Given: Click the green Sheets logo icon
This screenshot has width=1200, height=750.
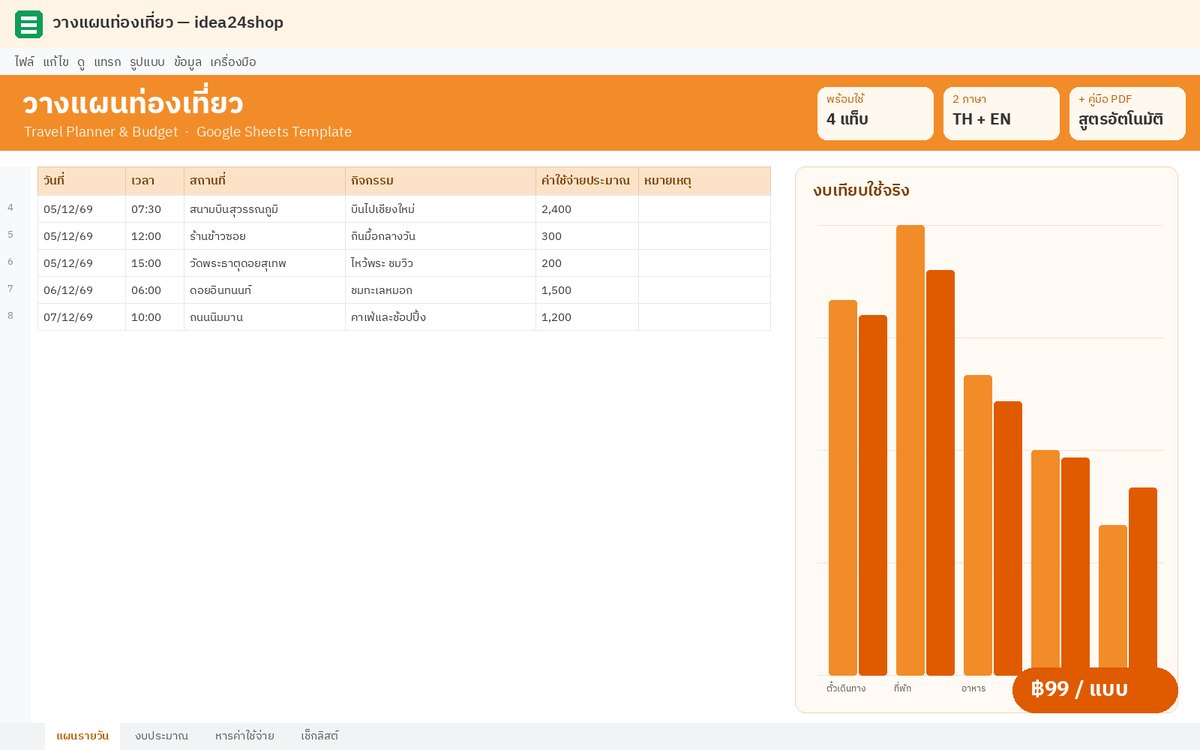Looking at the screenshot, I should click(29, 24).
